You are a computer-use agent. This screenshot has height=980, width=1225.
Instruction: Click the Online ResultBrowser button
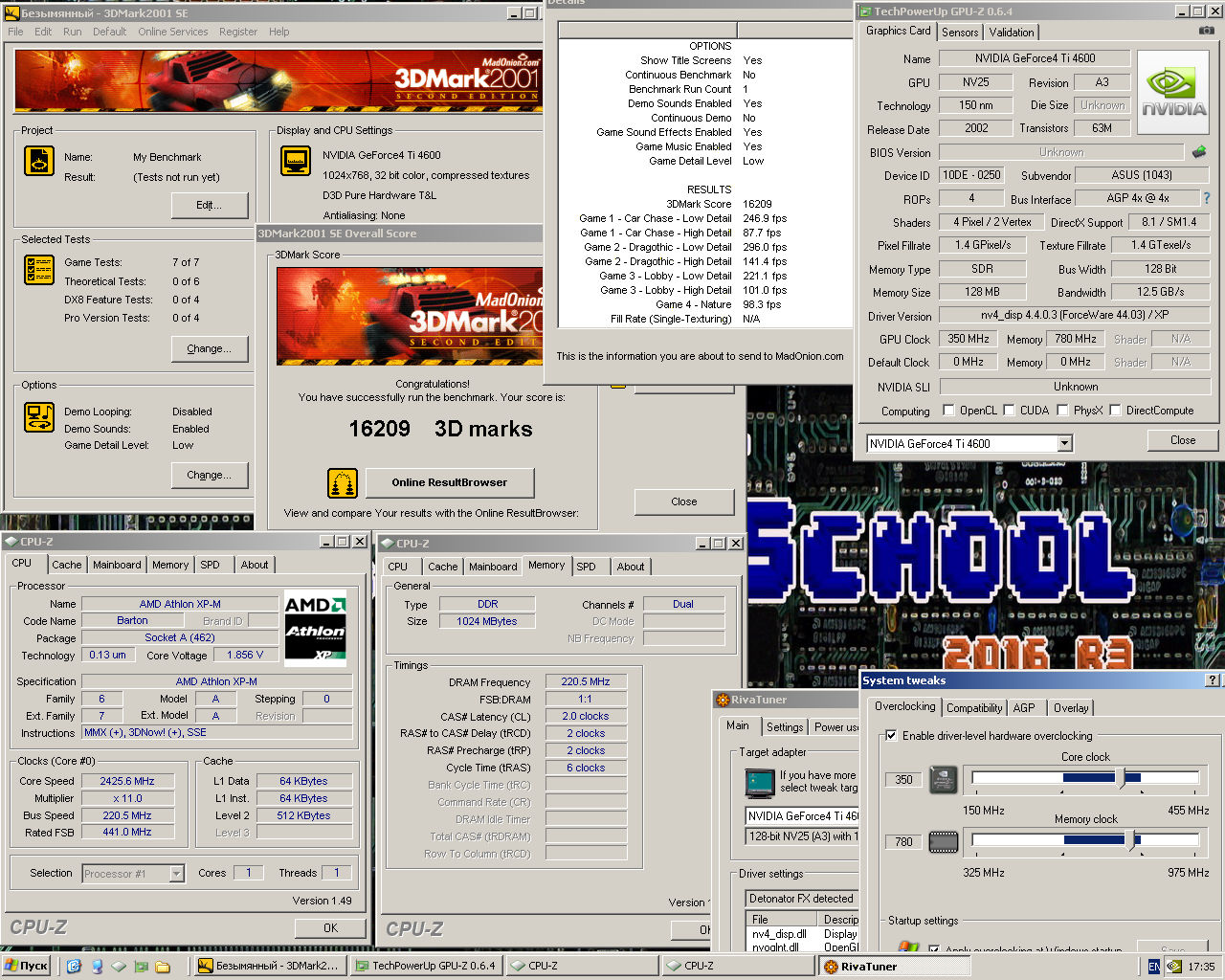(x=449, y=482)
